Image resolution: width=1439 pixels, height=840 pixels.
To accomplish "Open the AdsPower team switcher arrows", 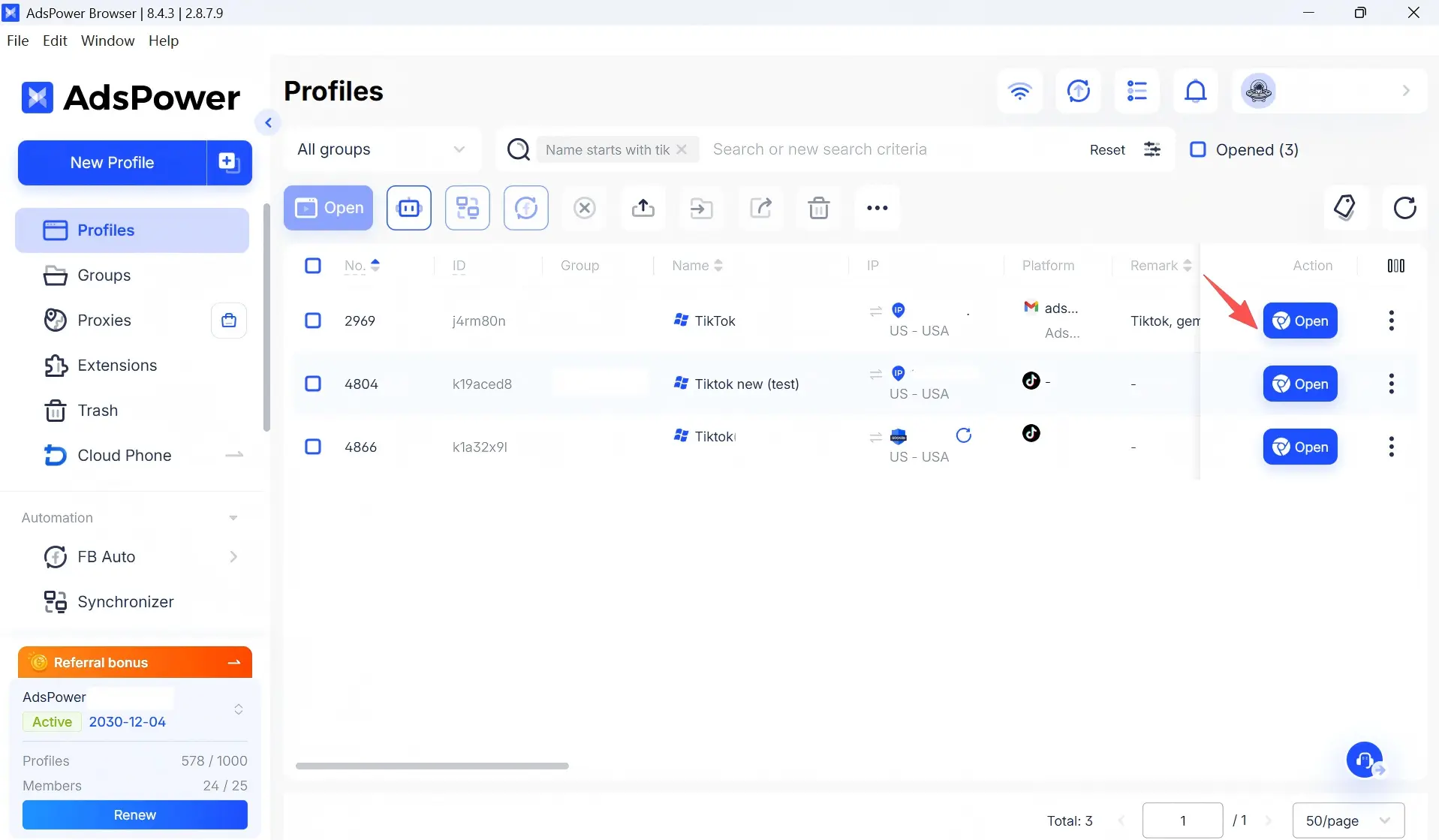I will (239, 709).
